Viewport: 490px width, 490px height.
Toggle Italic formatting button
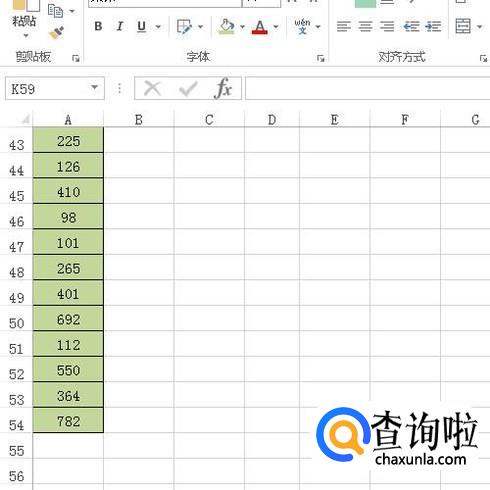click(x=120, y=26)
